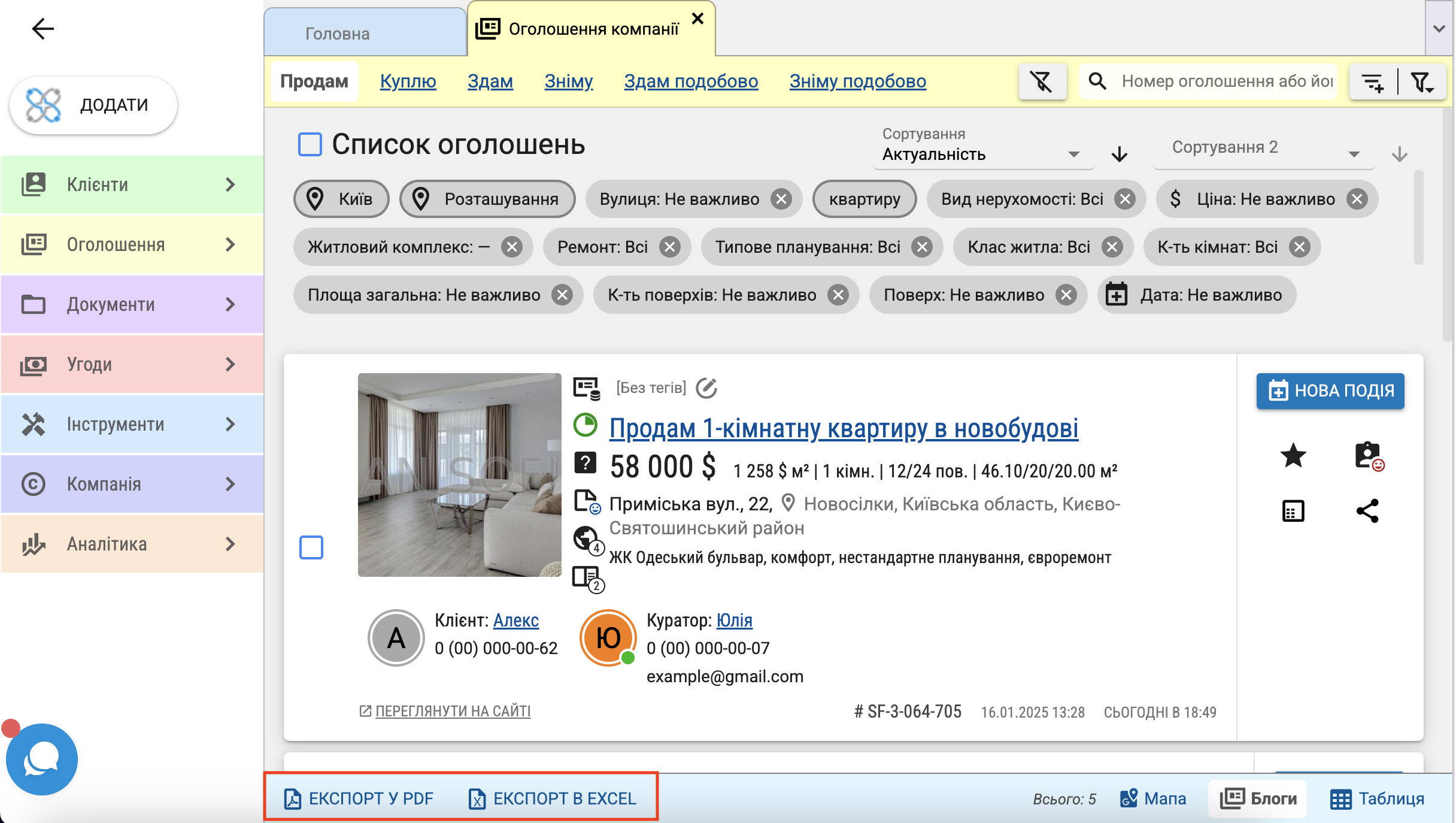Image resolution: width=1456 pixels, height=823 pixels.
Task: Switch to the Здам подобово category
Action: coord(691,81)
